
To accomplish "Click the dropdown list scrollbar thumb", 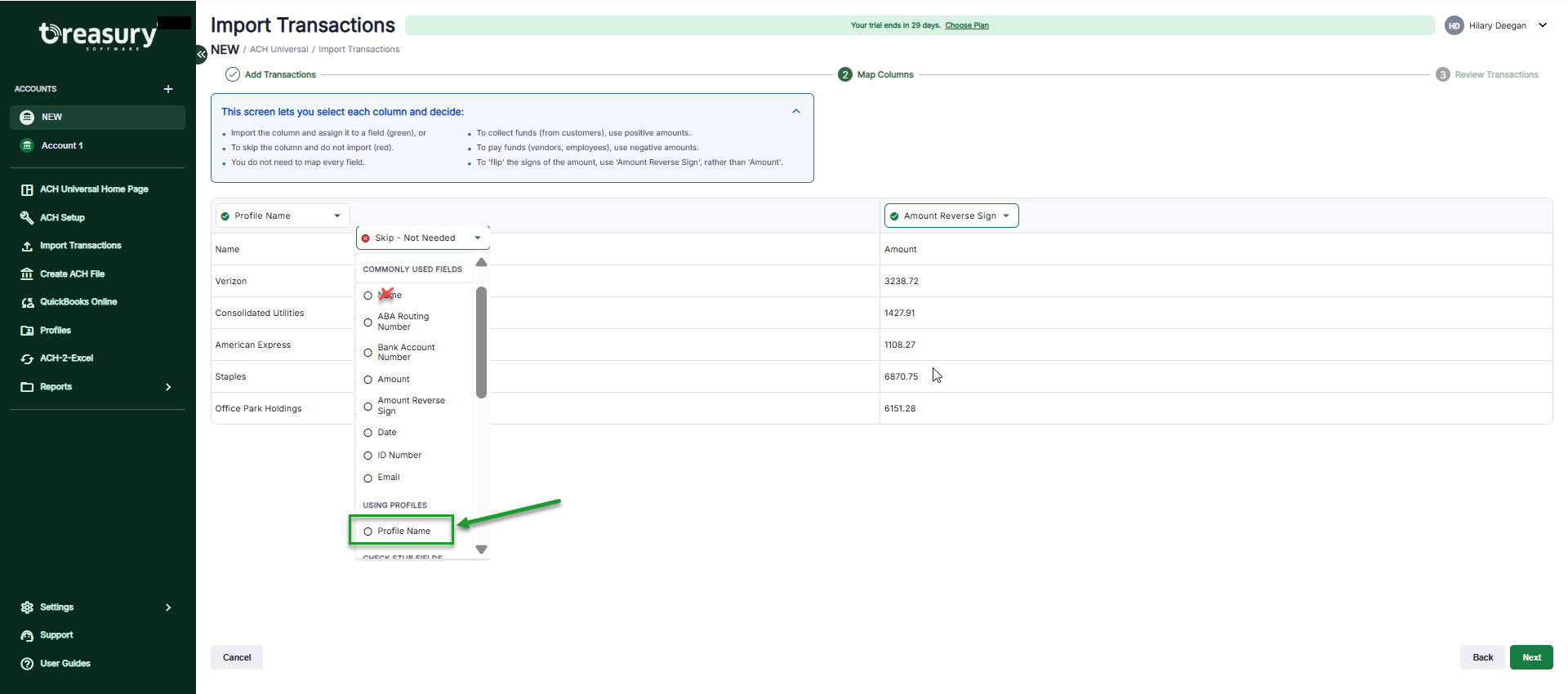I will 481,342.
